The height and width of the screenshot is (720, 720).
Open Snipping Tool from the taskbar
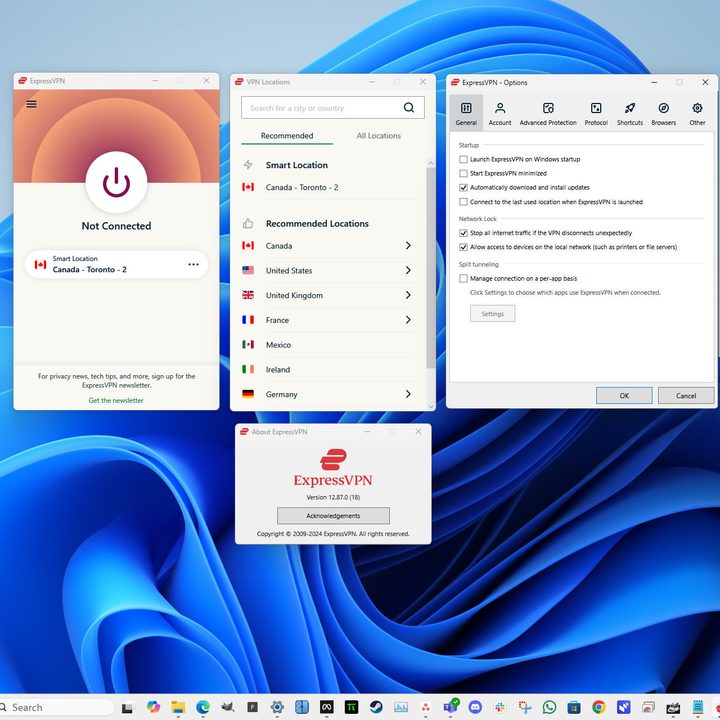(524, 707)
